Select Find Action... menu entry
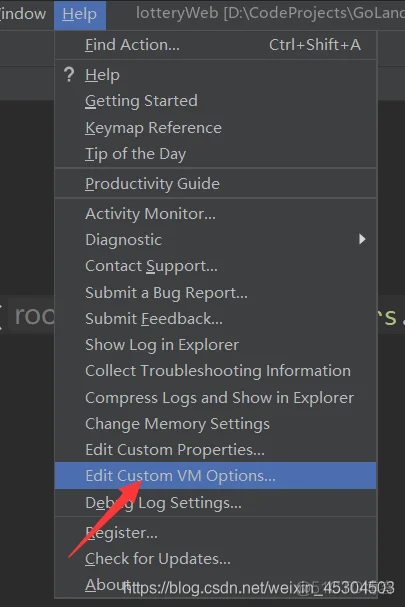The height and width of the screenshot is (607, 405). click(215, 45)
